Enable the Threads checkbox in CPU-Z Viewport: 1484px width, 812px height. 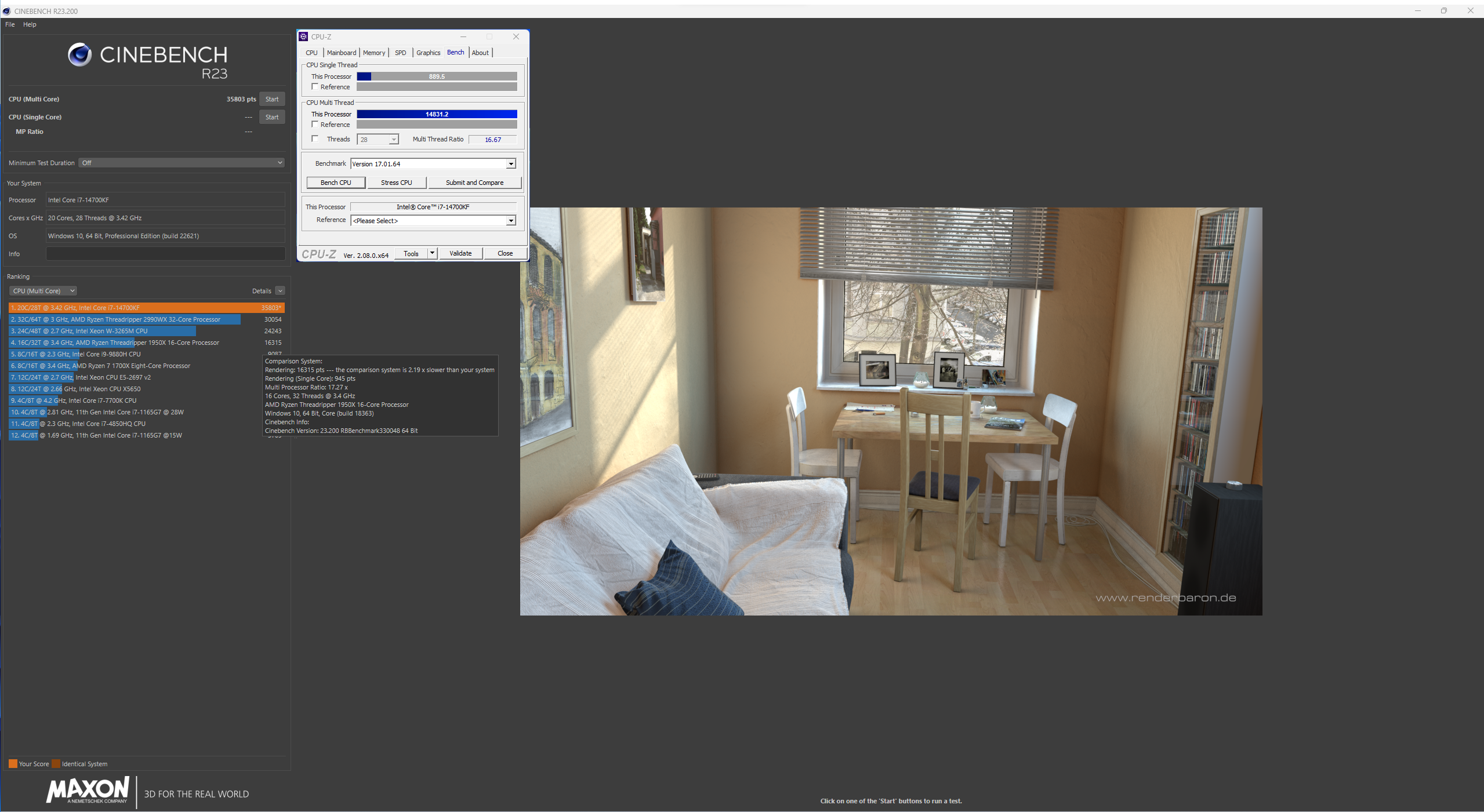coord(315,139)
